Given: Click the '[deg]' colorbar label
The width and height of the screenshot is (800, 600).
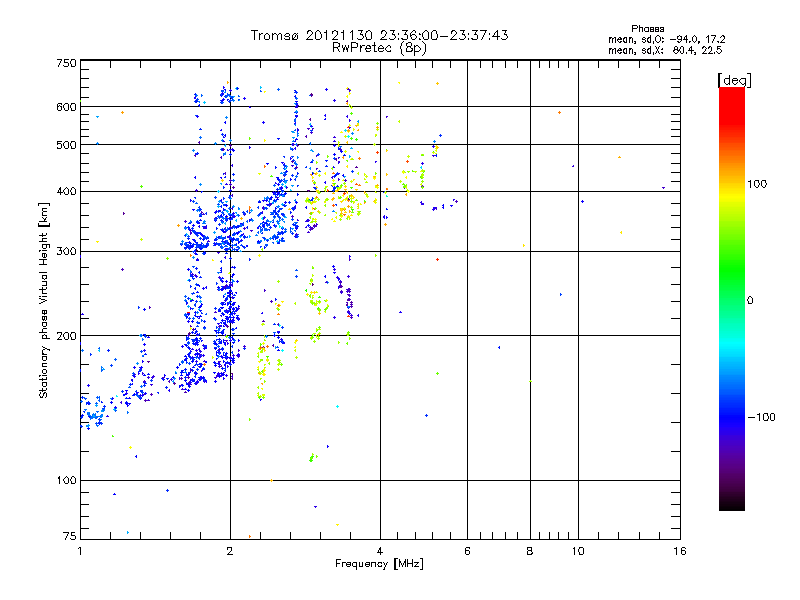Looking at the screenshot, I should [x=734, y=80].
